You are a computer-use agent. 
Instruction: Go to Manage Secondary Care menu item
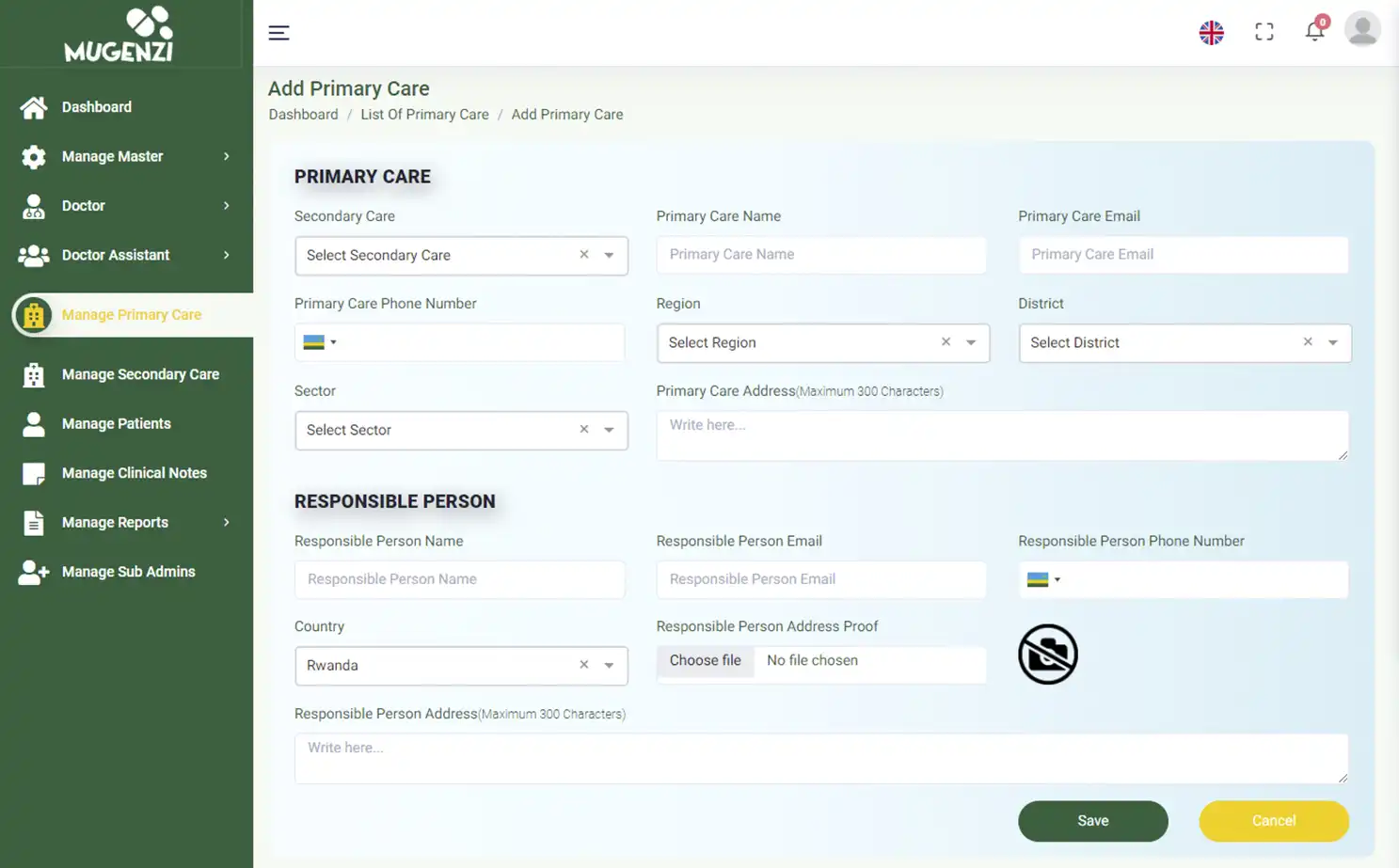[x=140, y=374]
